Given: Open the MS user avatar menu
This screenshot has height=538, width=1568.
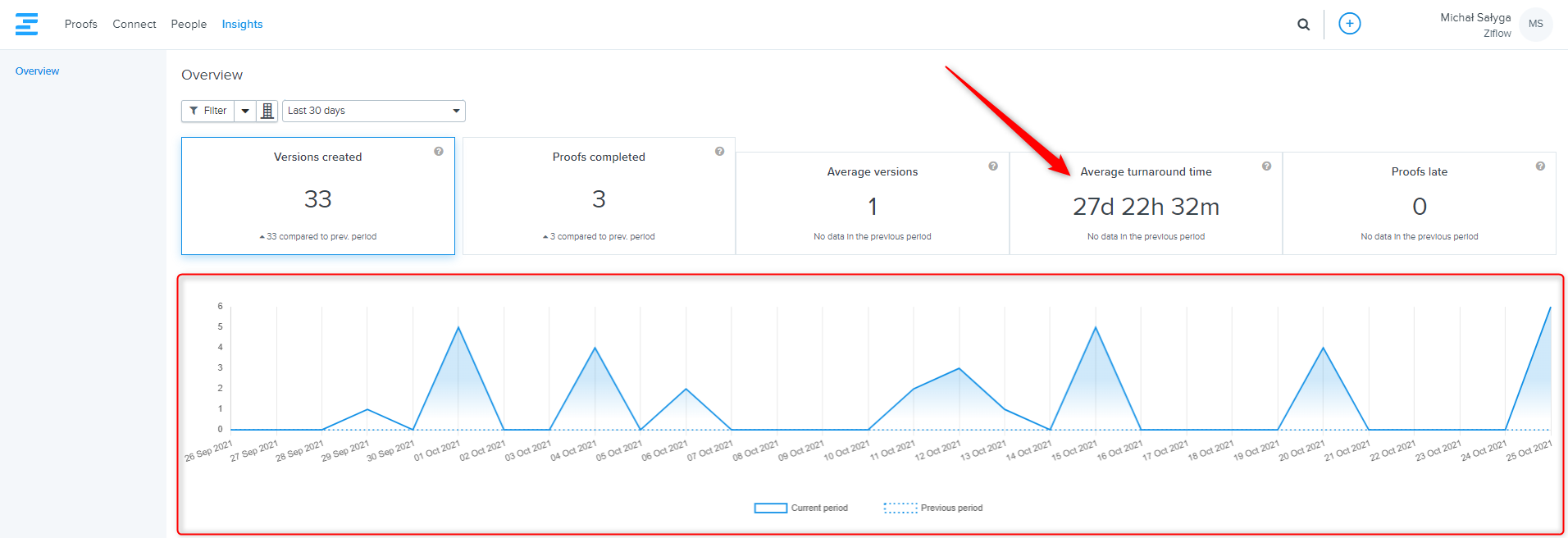Looking at the screenshot, I should coord(1535,25).
